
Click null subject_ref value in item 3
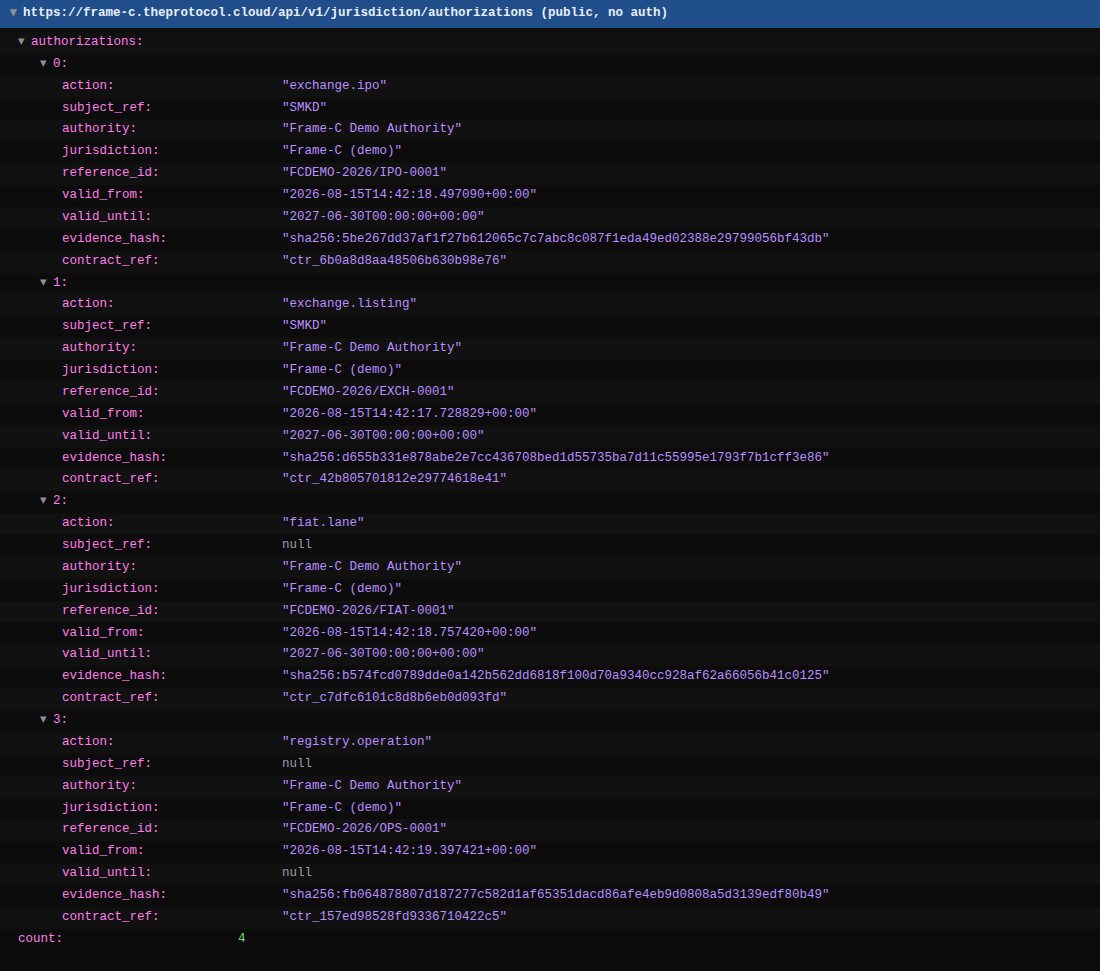pyautogui.click(x=297, y=763)
